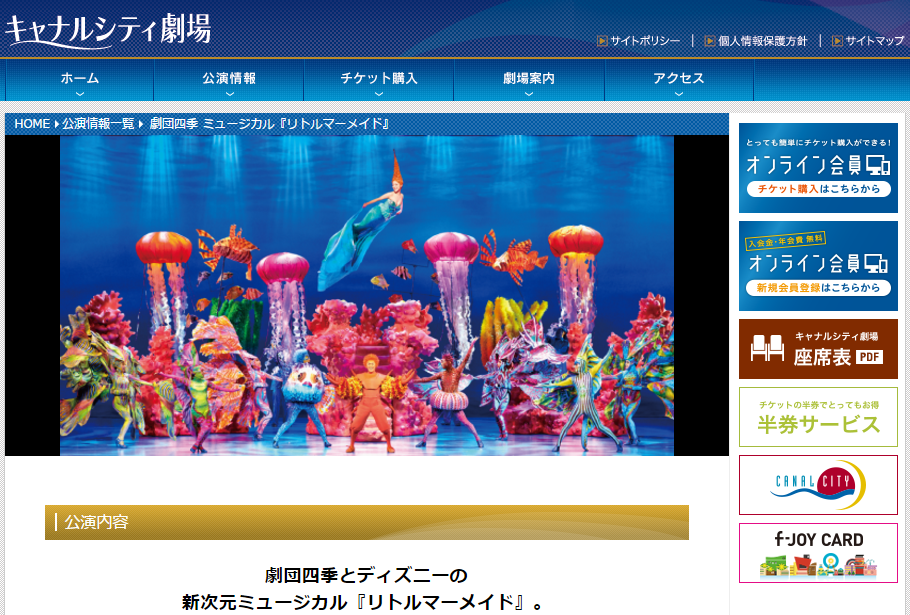Select the チケット購入 navigation menu
The height and width of the screenshot is (615, 910).
(x=379, y=80)
